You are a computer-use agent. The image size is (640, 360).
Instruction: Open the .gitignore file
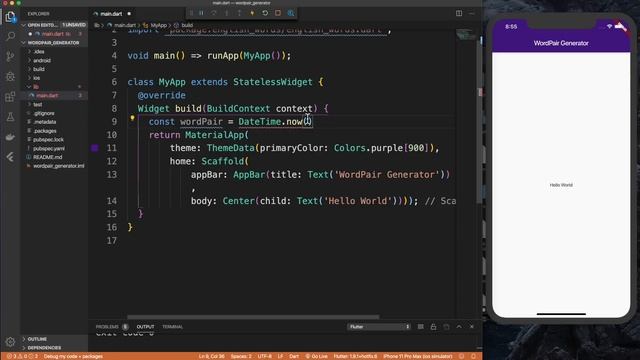(x=44, y=113)
